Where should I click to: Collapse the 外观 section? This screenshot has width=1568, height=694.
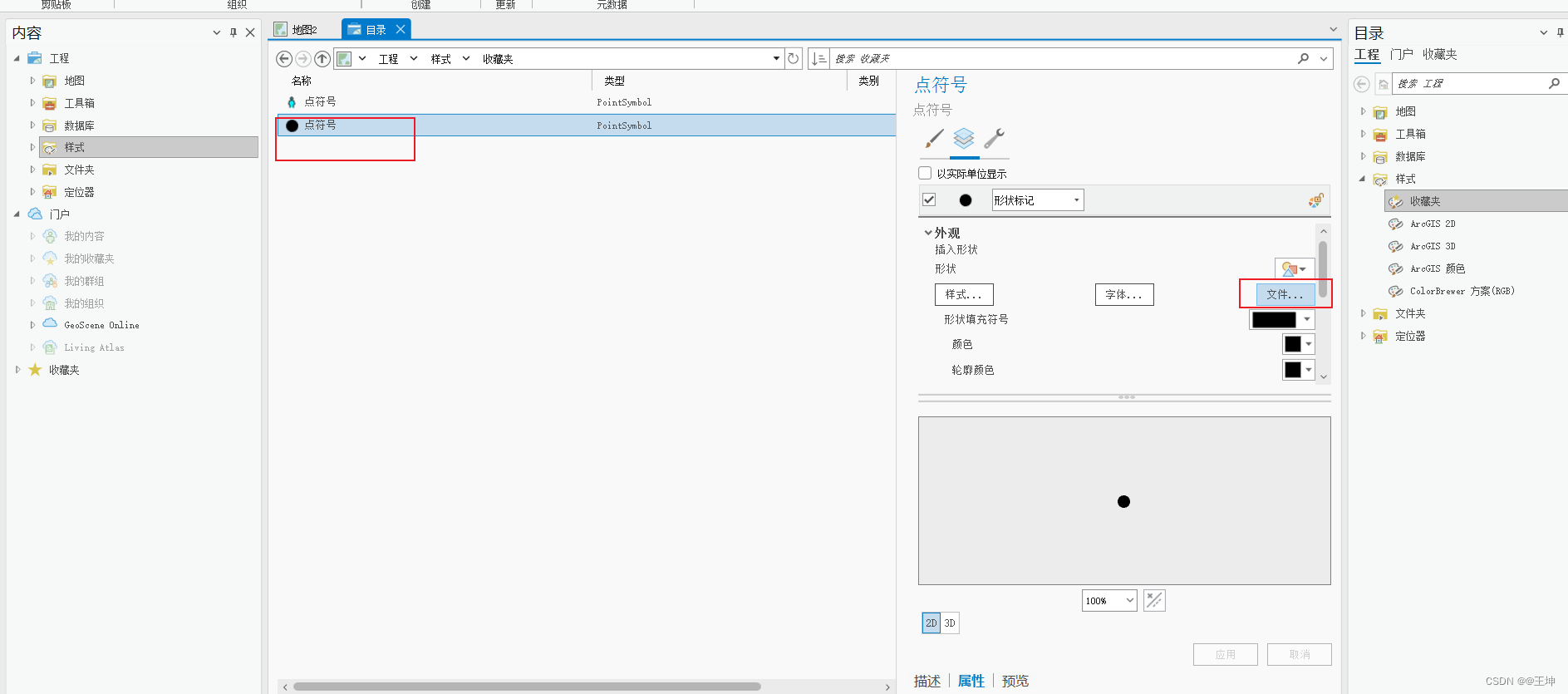pyautogui.click(x=927, y=233)
